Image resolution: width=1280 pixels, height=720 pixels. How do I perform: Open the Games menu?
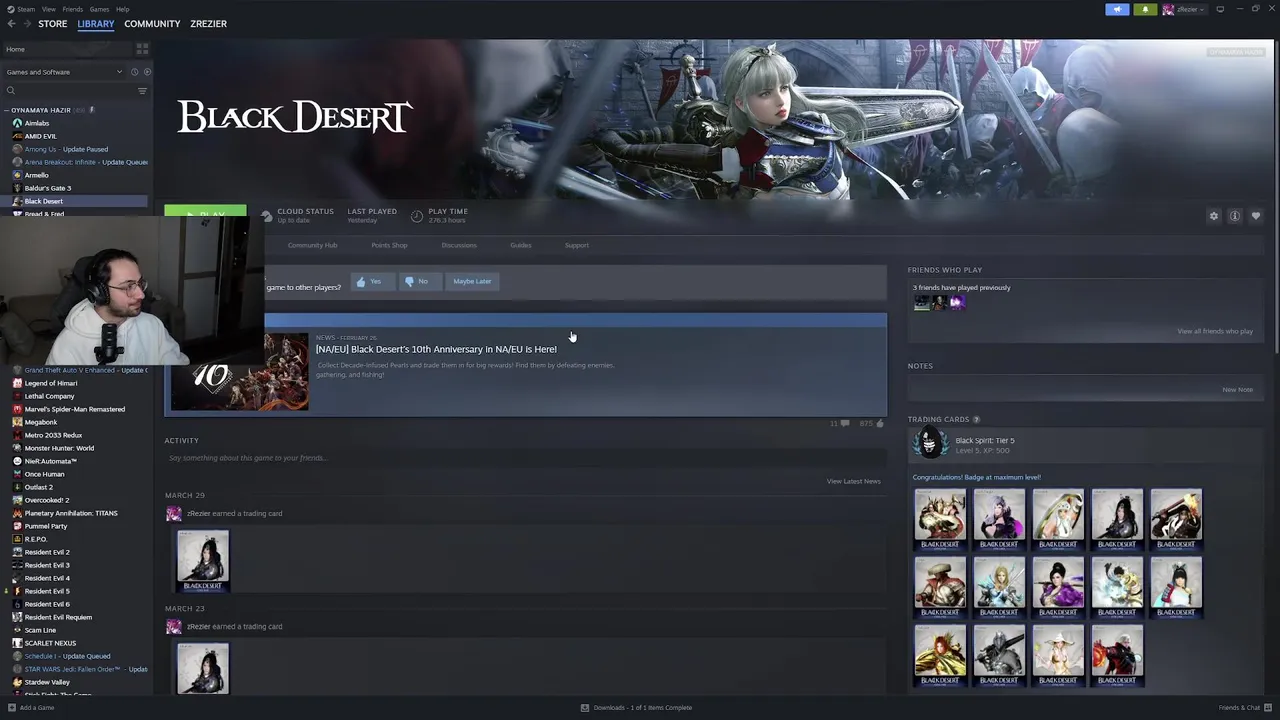(x=99, y=9)
